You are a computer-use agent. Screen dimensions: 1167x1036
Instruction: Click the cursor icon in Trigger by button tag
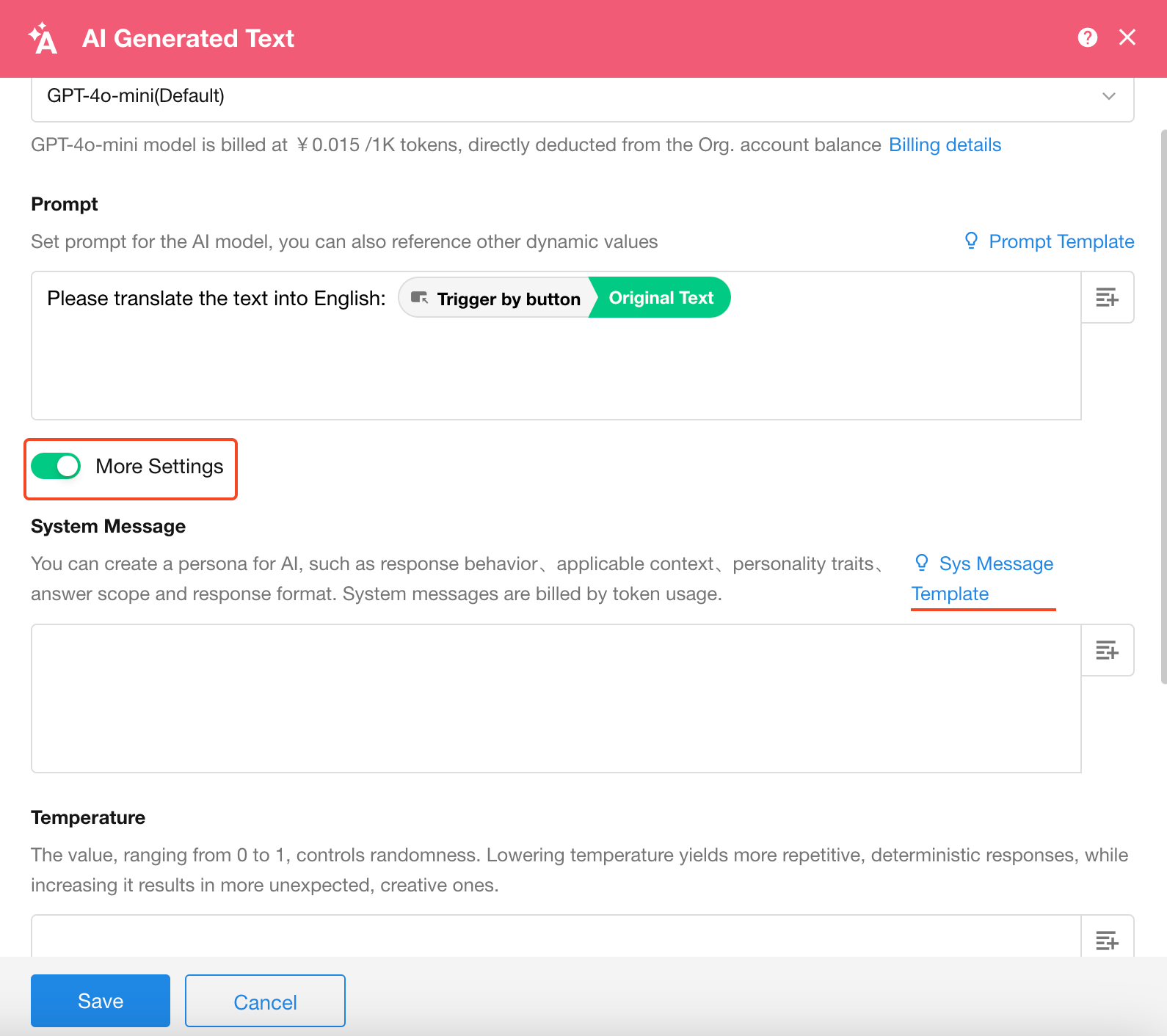point(419,298)
